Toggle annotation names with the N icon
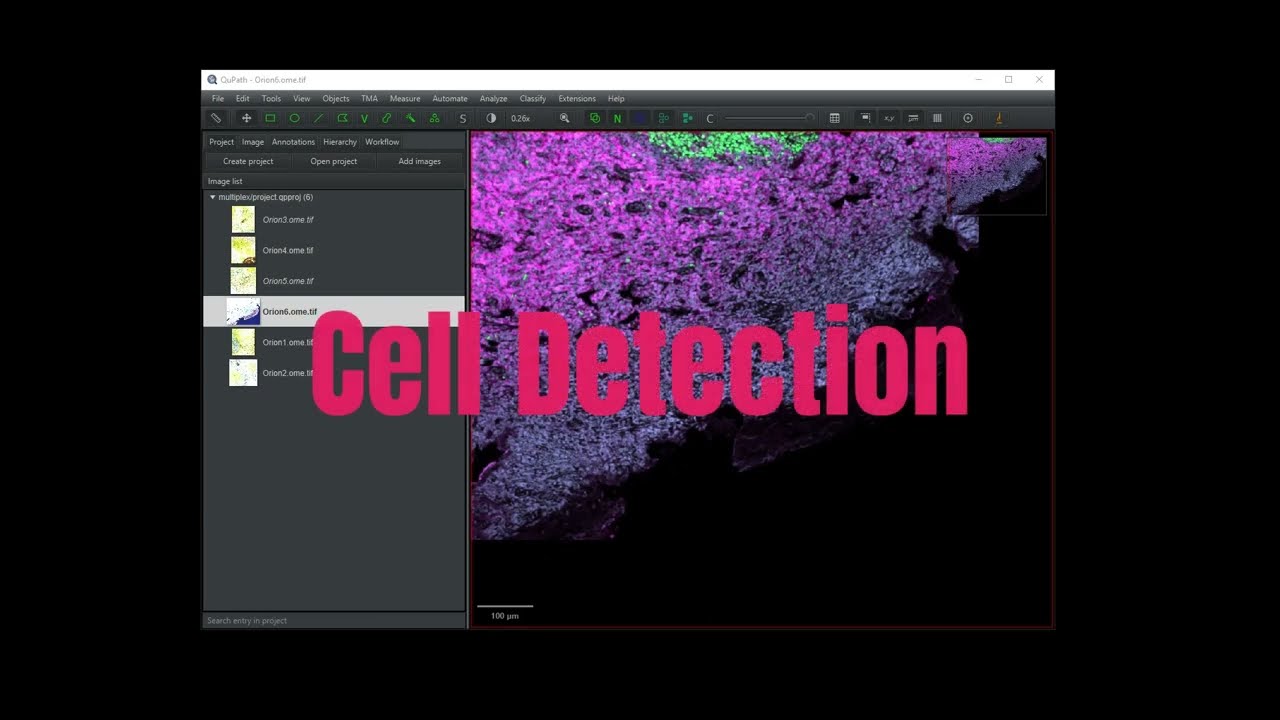The image size is (1280, 720). pos(618,118)
